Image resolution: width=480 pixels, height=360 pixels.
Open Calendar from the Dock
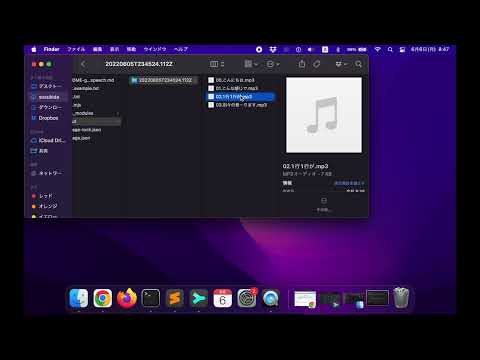click(223, 298)
